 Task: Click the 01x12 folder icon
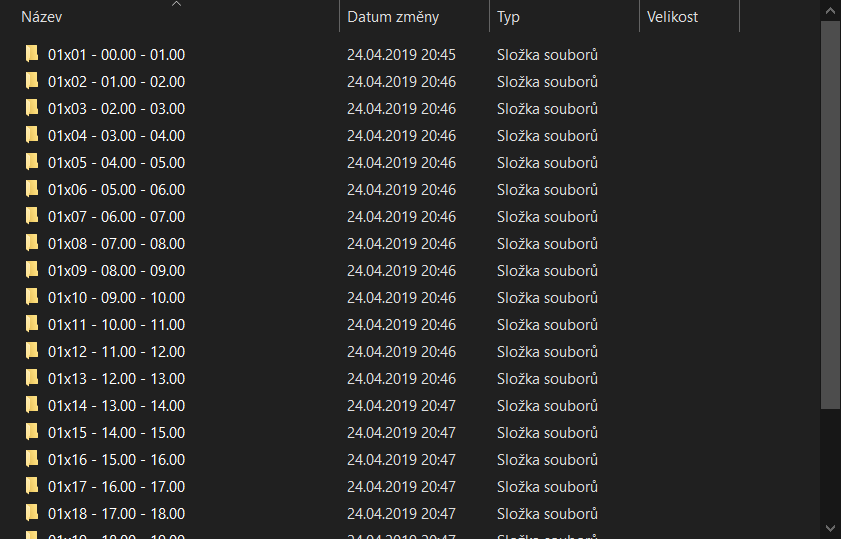(32, 351)
